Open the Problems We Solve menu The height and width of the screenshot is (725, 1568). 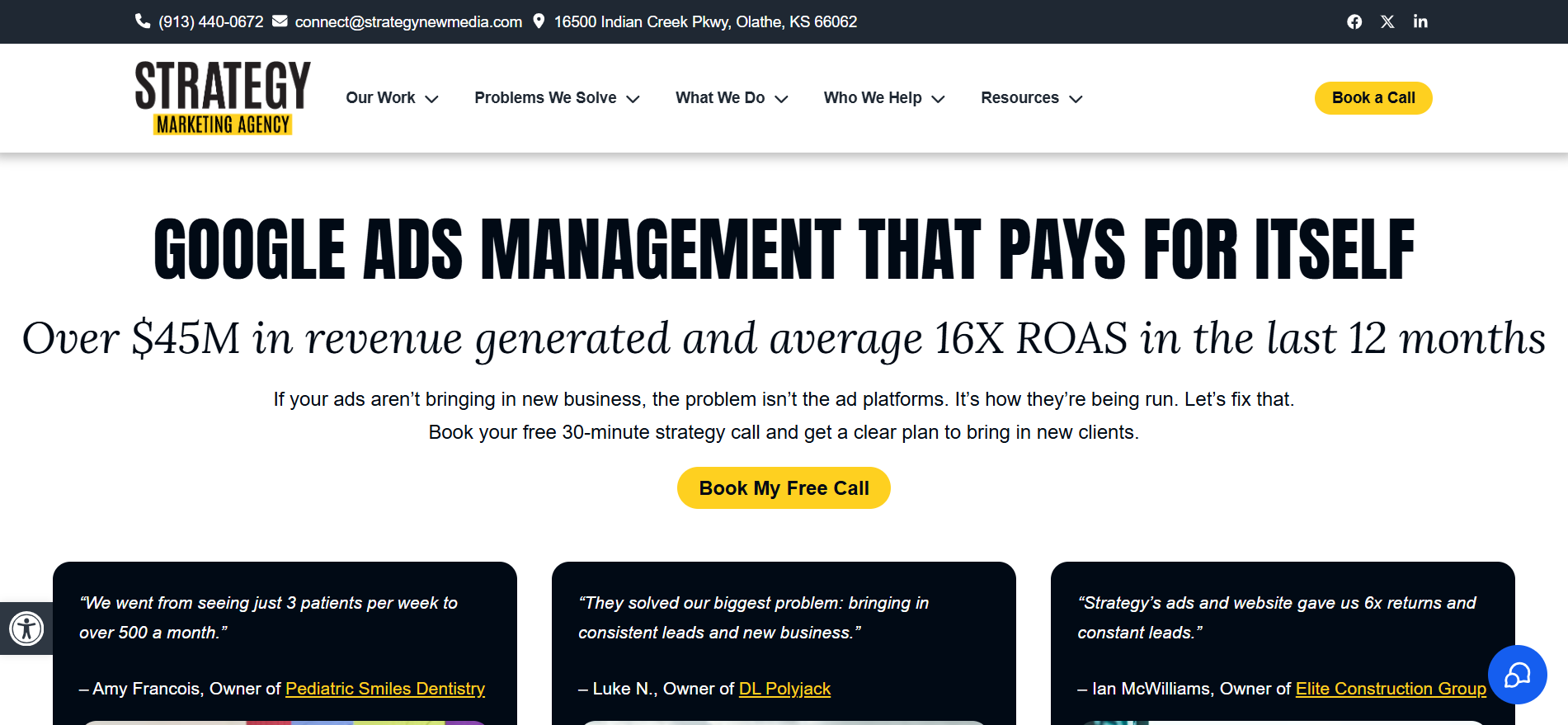[545, 97]
